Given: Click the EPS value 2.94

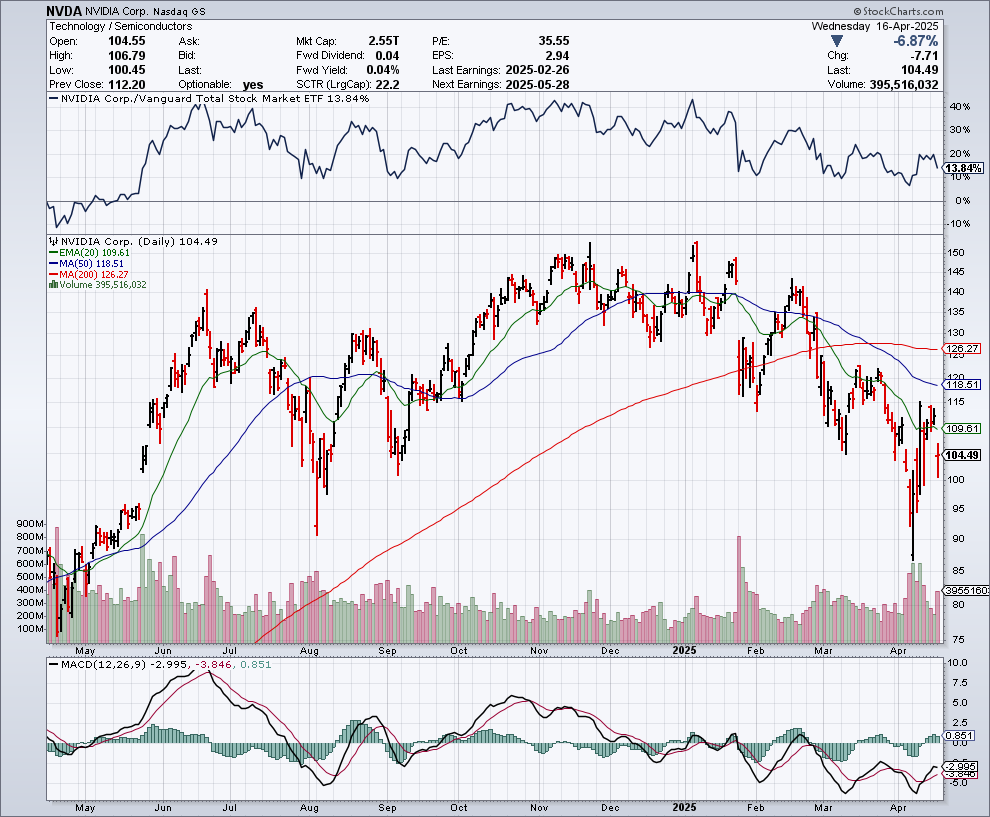Looking at the screenshot, I should point(558,56).
